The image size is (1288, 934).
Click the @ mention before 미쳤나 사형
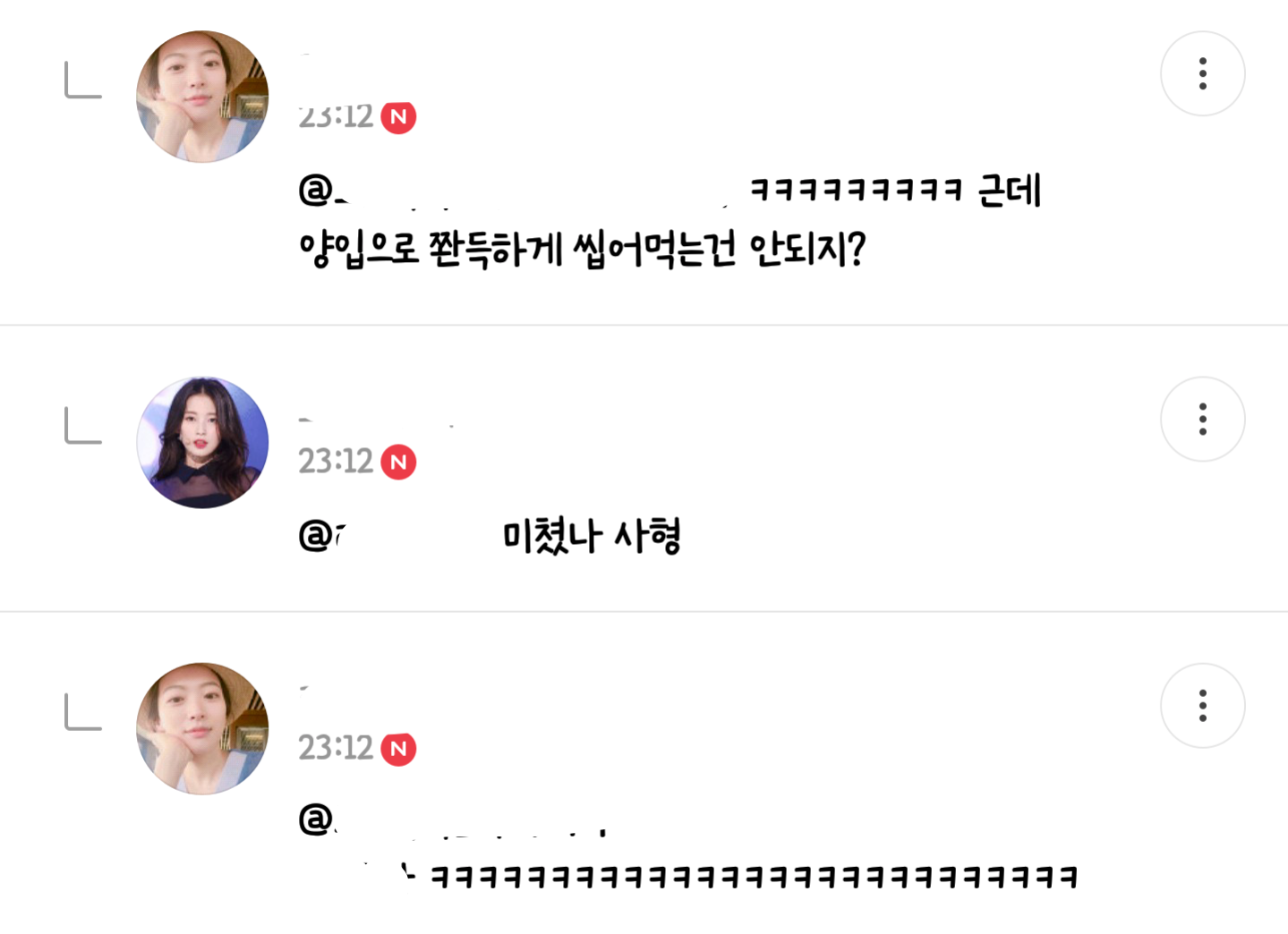320,536
